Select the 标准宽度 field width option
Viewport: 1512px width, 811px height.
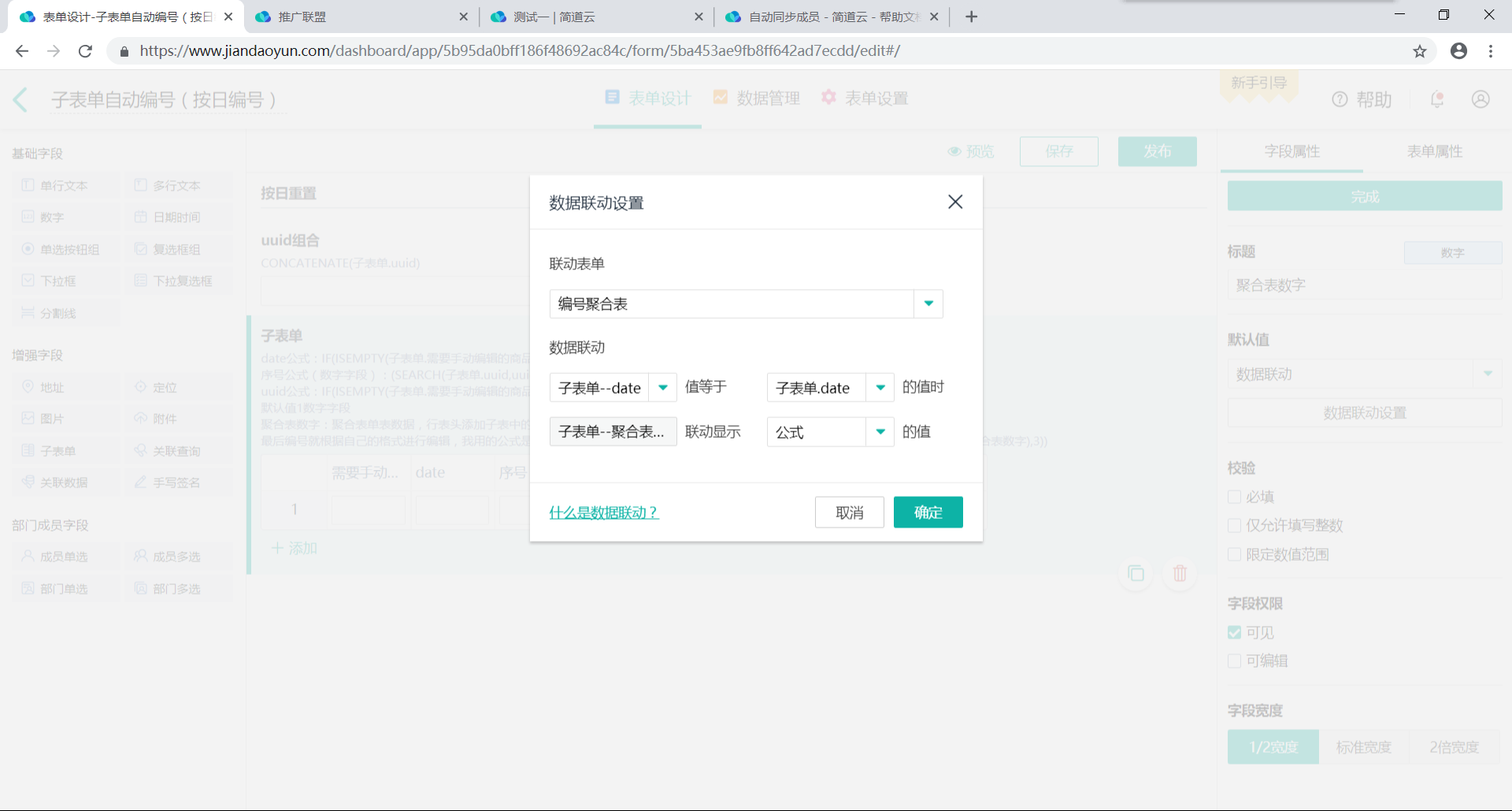[1363, 747]
